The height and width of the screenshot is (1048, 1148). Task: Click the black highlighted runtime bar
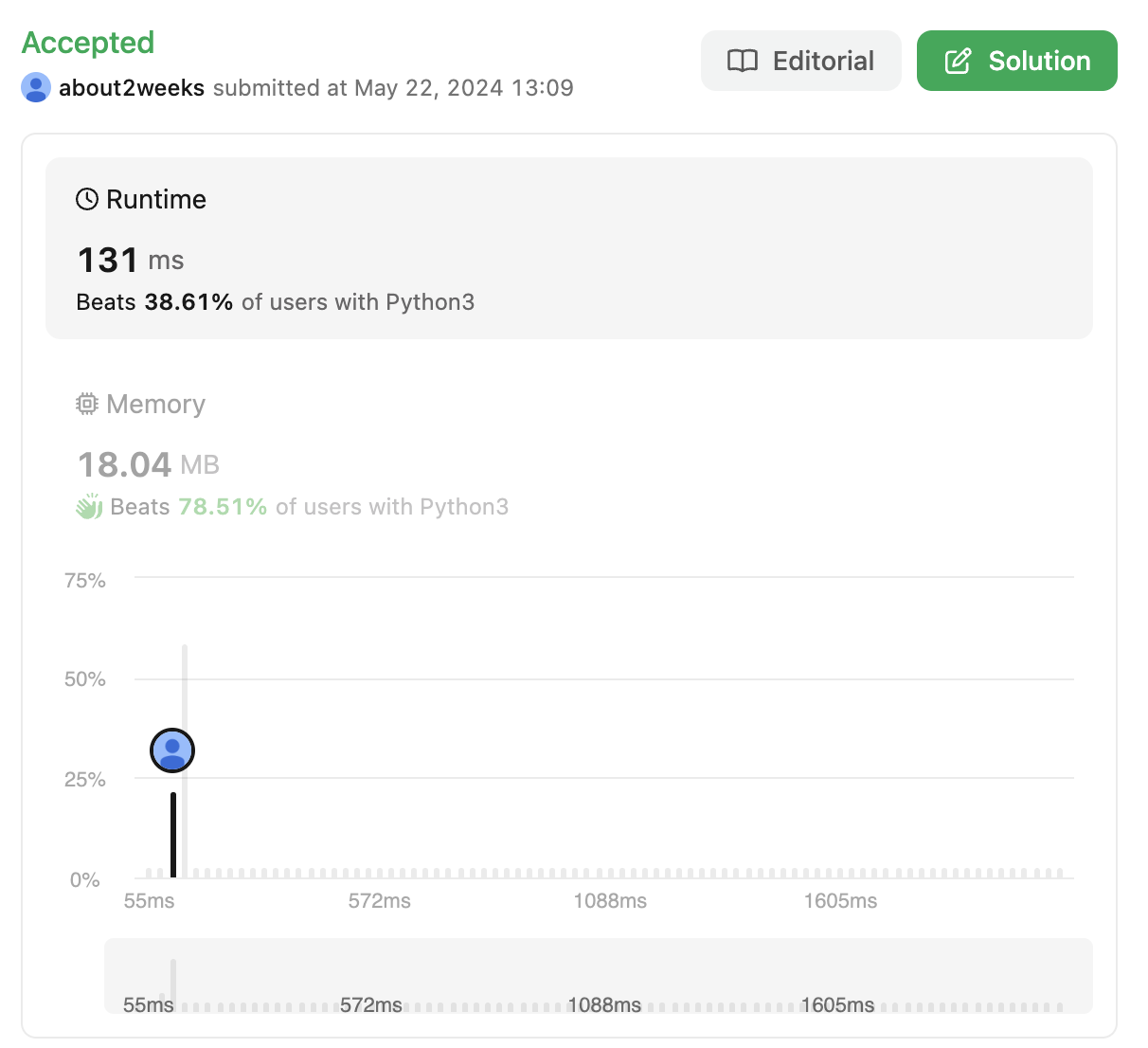click(x=173, y=835)
